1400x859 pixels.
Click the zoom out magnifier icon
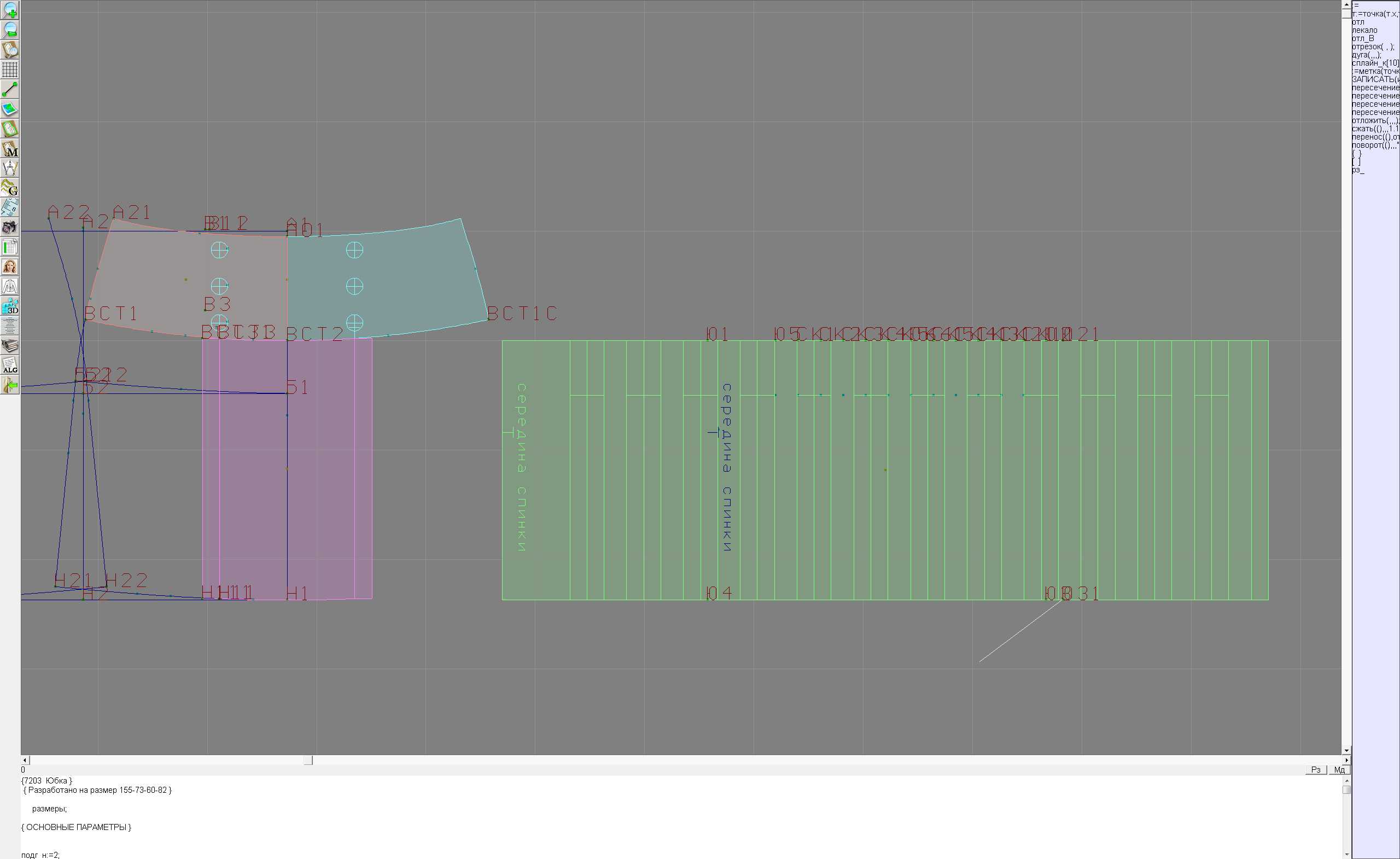10,30
